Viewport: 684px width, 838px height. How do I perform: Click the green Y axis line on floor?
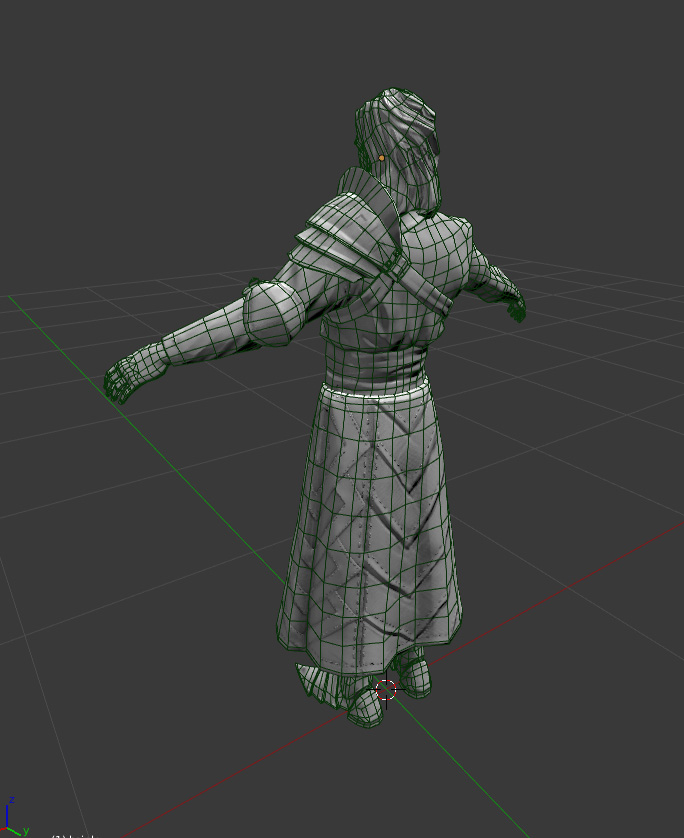tap(150, 437)
